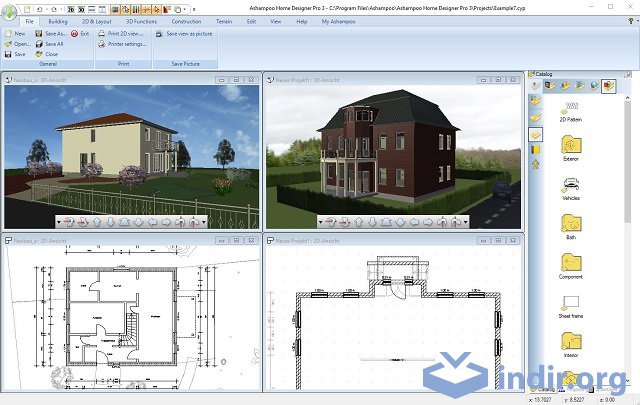Open the redo history dropdown arrow
The height and width of the screenshot is (405, 640).
coord(60,9)
